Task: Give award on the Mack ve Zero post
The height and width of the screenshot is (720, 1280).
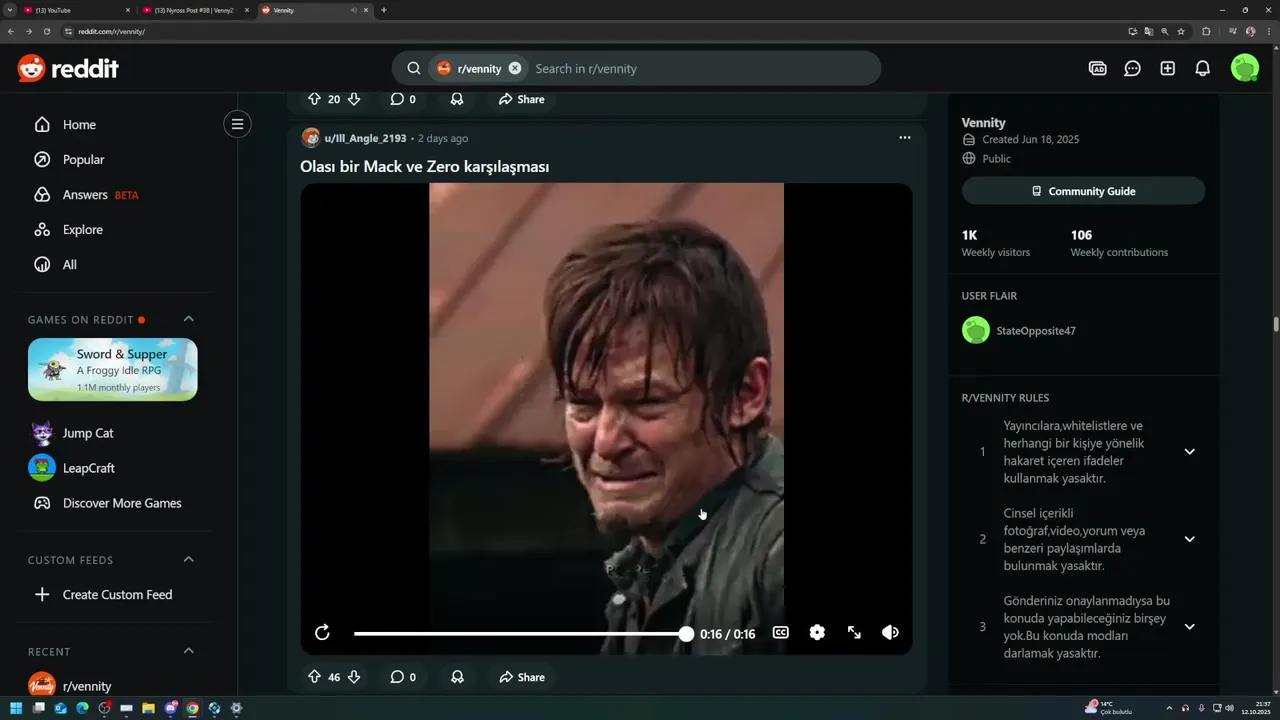Action: click(457, 677)
